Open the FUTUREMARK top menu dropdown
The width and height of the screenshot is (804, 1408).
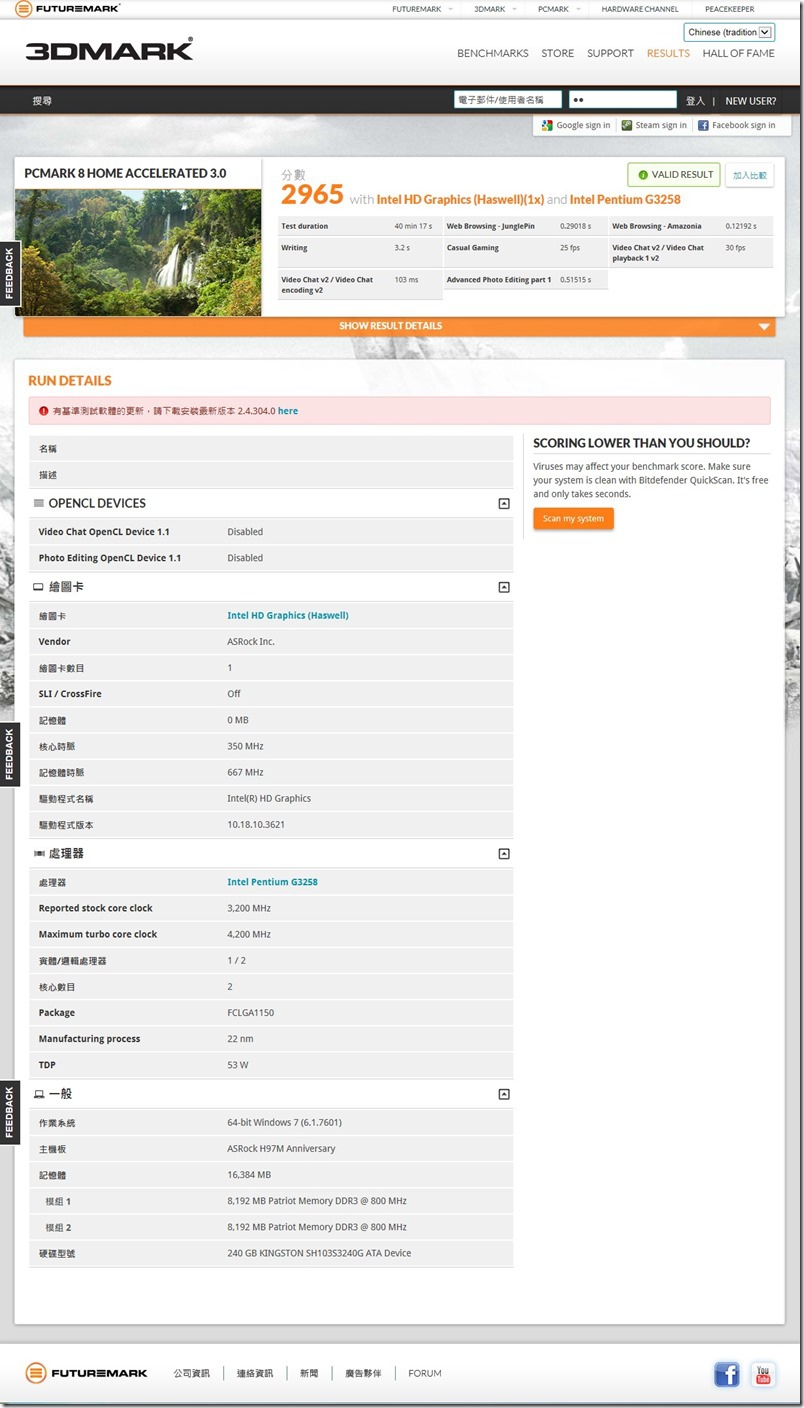click(422, 9)
